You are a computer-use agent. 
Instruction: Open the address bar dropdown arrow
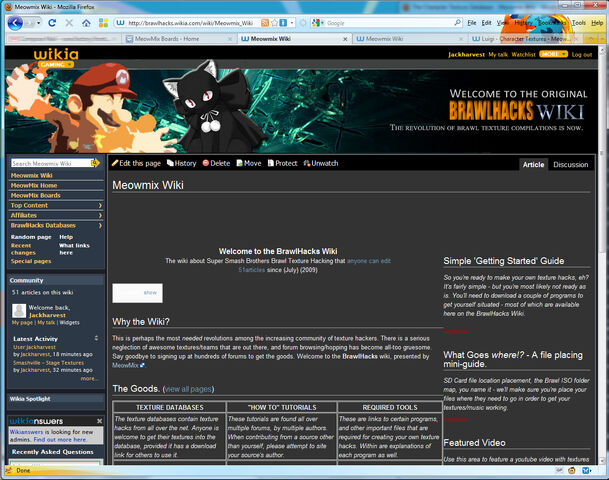[292, 23]
